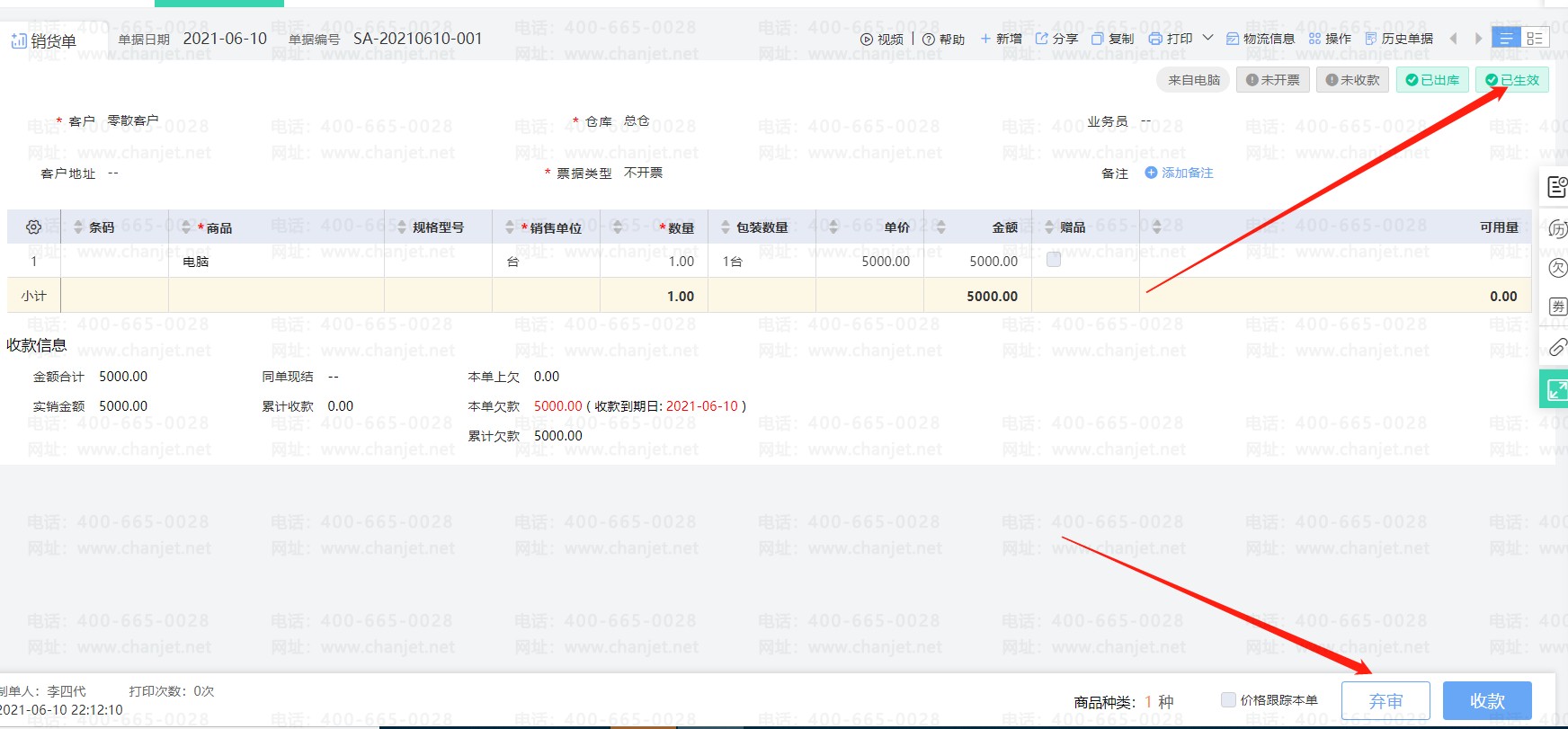
Task: Click the 总仓 warehouse value
Action: [x=637, y=120]
